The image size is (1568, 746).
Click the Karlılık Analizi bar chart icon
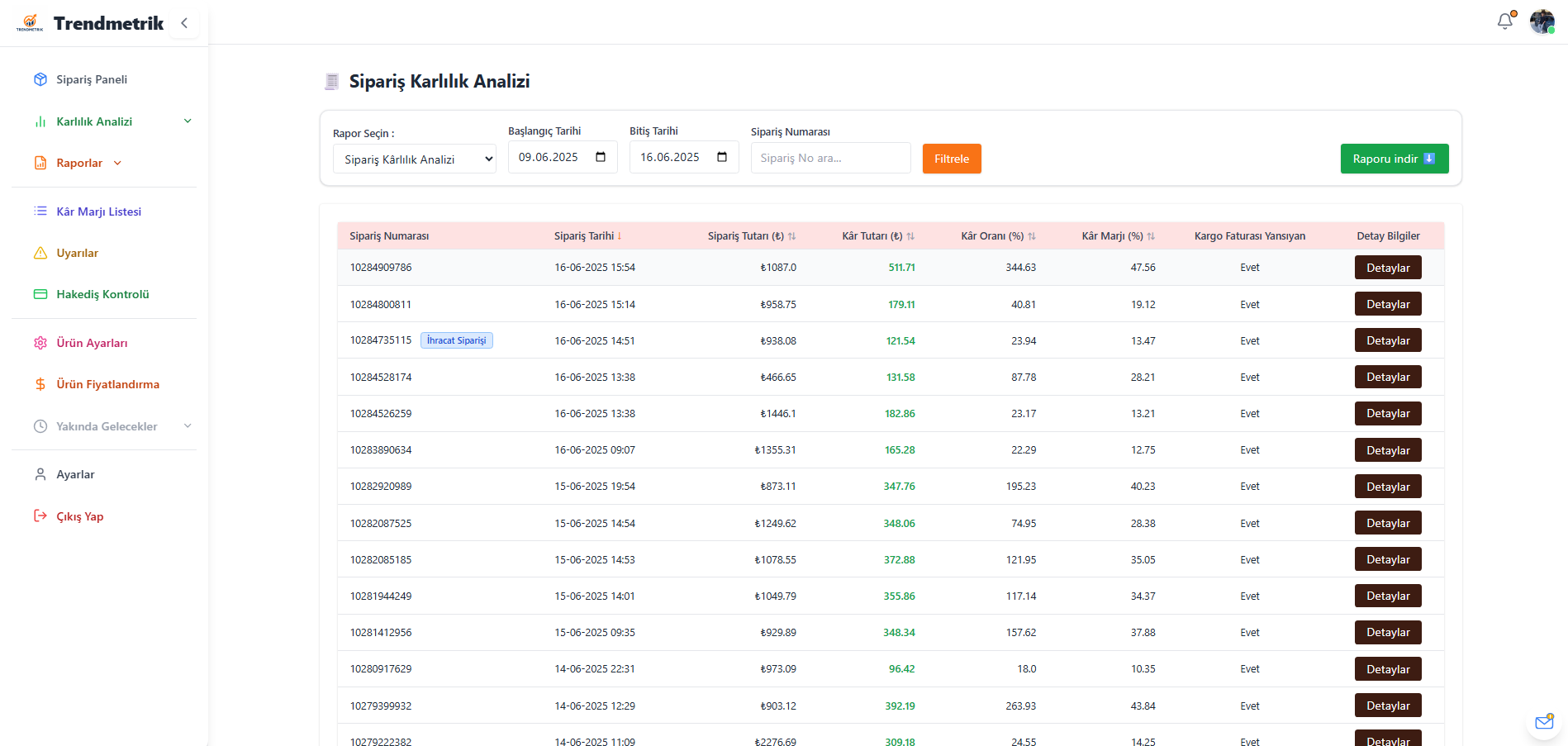[40, 121]
